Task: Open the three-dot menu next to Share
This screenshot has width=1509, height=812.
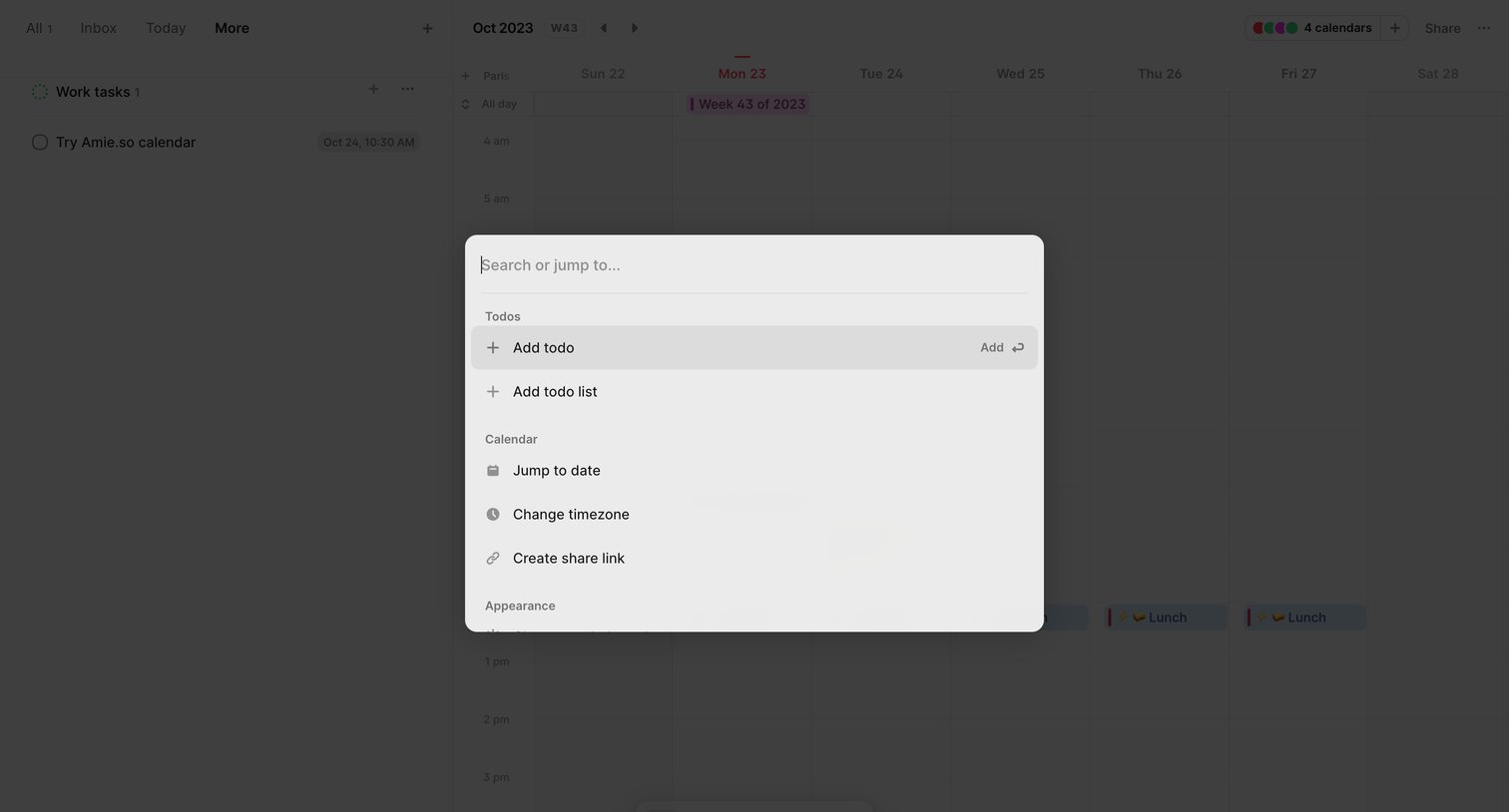Action: coord(1484,28)
